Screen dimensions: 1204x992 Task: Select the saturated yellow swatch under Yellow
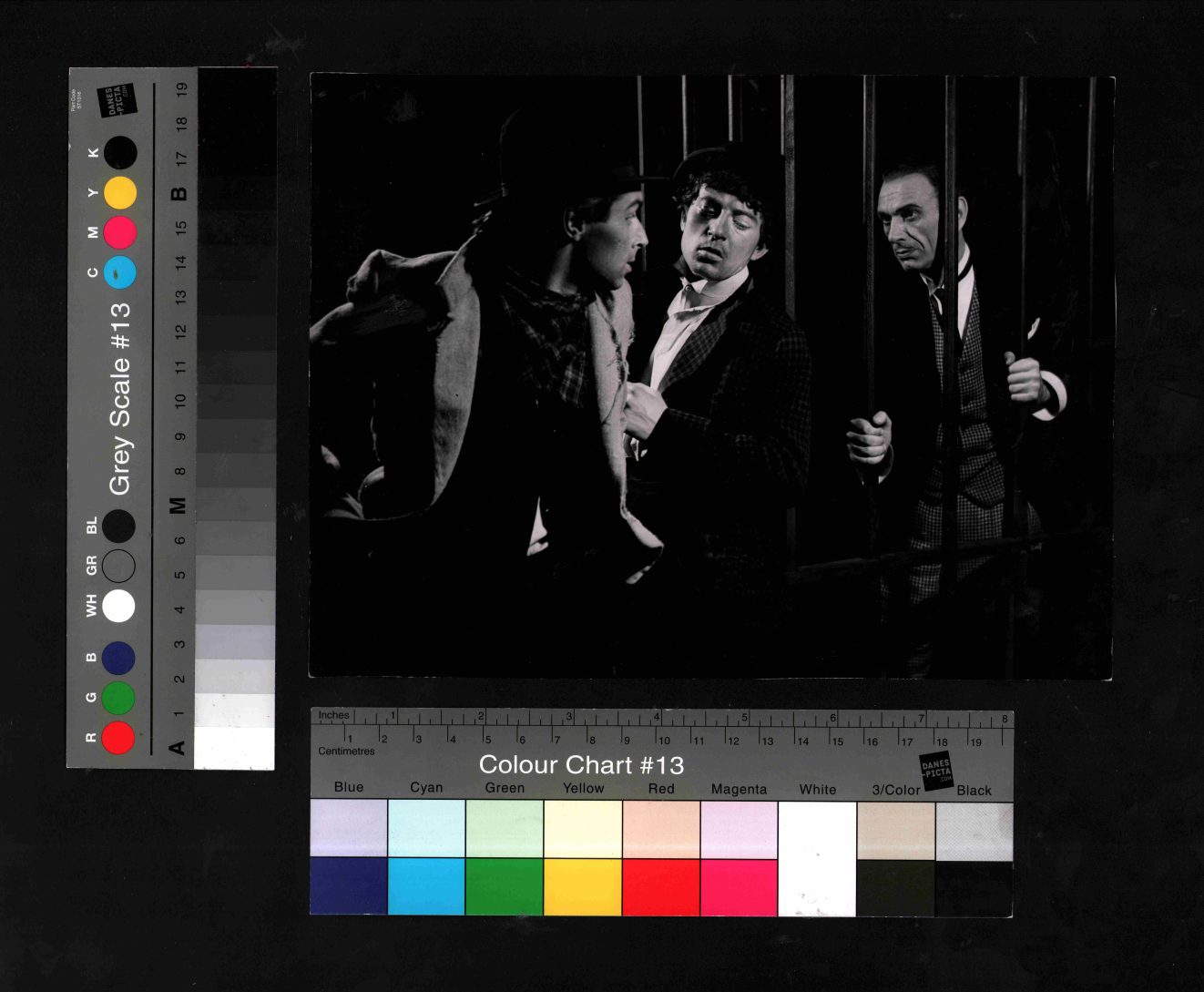tap(583, 886)
